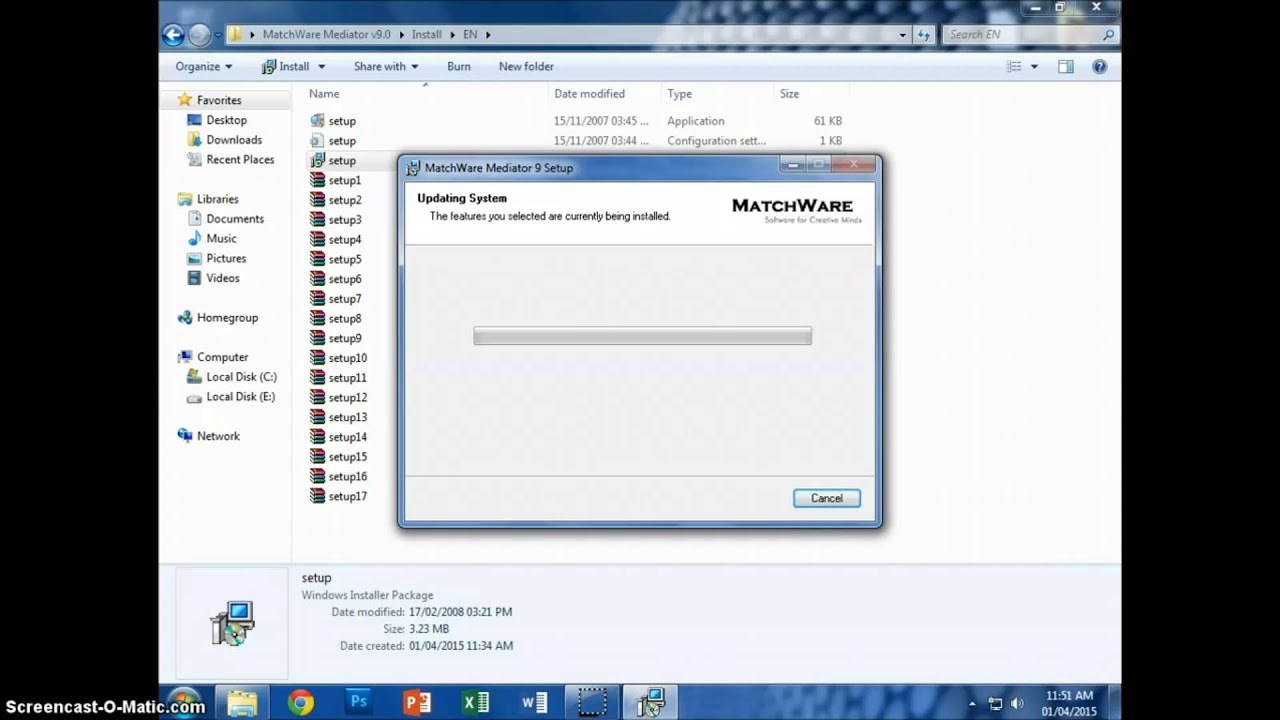Sort files by Type column header
Image resolution: width=1280 pixels, height=720 pixels.
680,94
